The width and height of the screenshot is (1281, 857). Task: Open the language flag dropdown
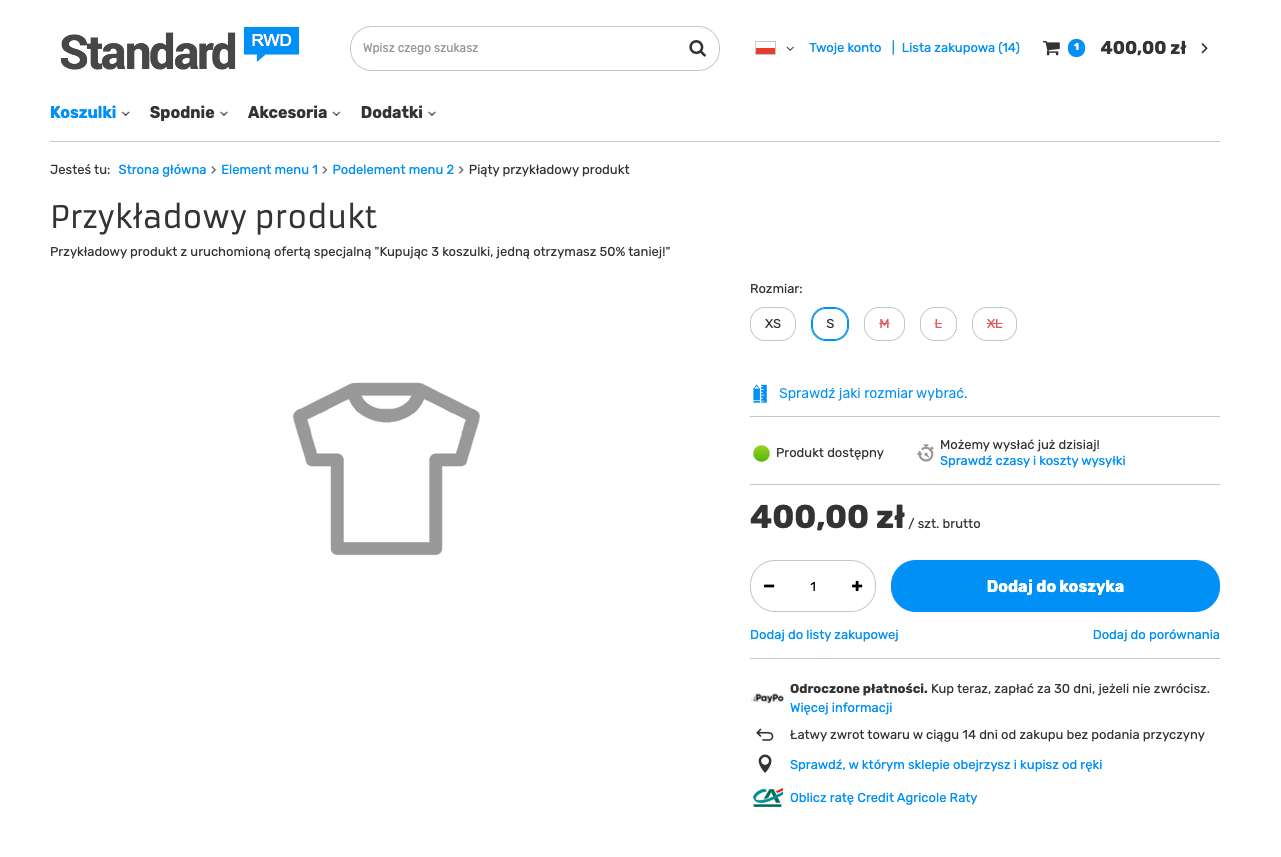tap(775, 48)
